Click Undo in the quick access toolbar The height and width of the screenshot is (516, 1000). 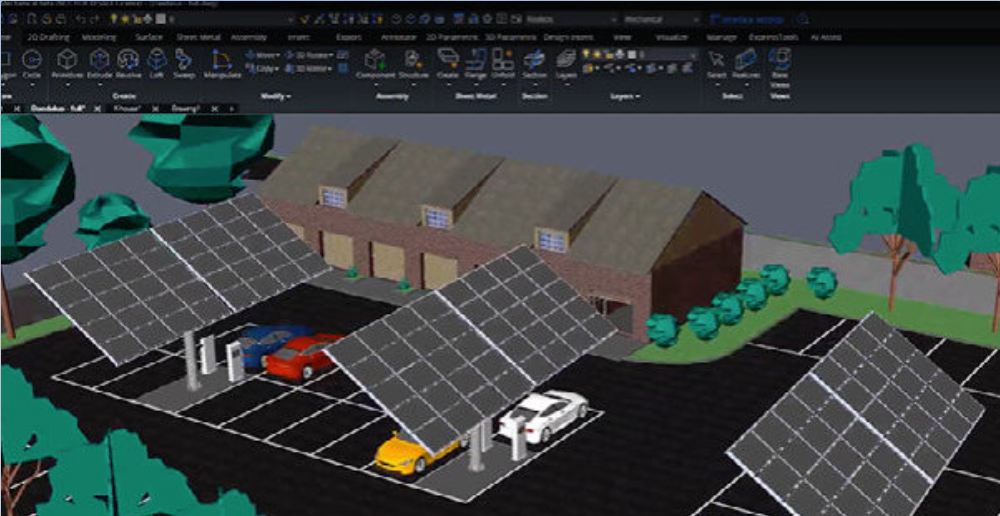(81, 19)
